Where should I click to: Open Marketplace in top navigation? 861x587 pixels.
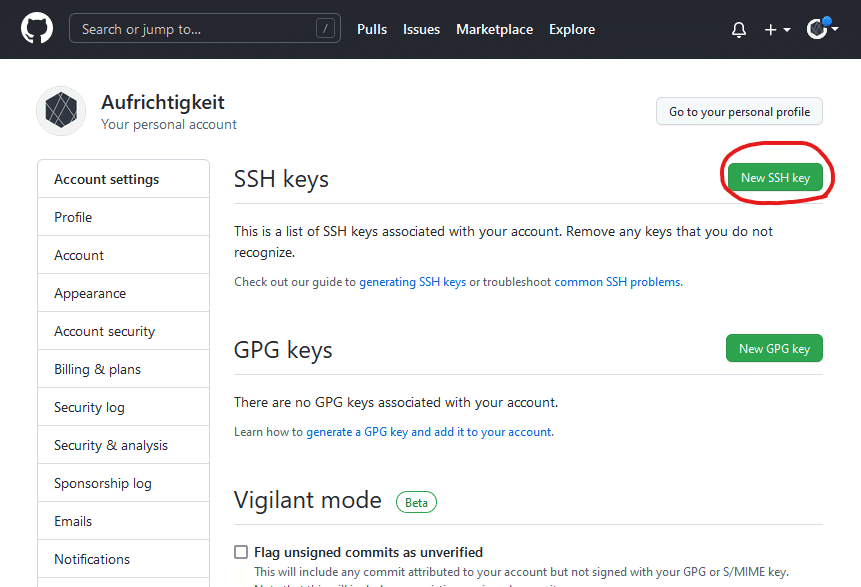[x=494, y=30]
